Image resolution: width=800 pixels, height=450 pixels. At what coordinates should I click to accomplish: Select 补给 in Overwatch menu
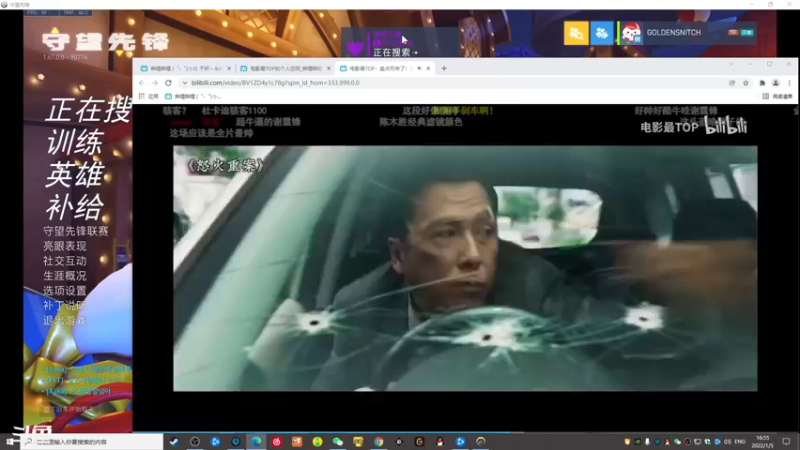(x=75, y=208)
